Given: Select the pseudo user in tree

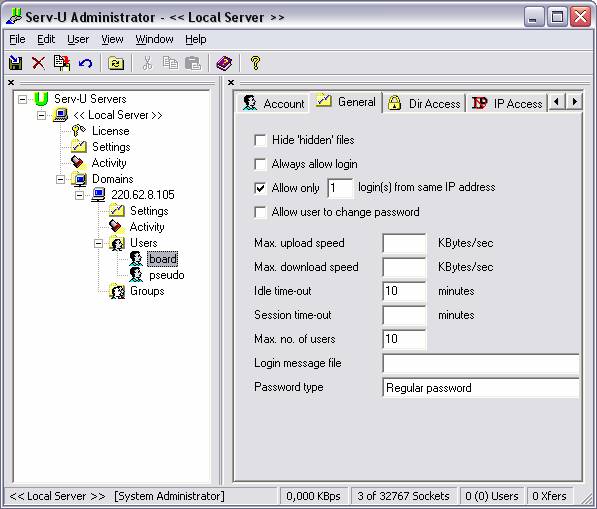Looking at the screenshot, I should pyautogui.click(x=166, y=275).
